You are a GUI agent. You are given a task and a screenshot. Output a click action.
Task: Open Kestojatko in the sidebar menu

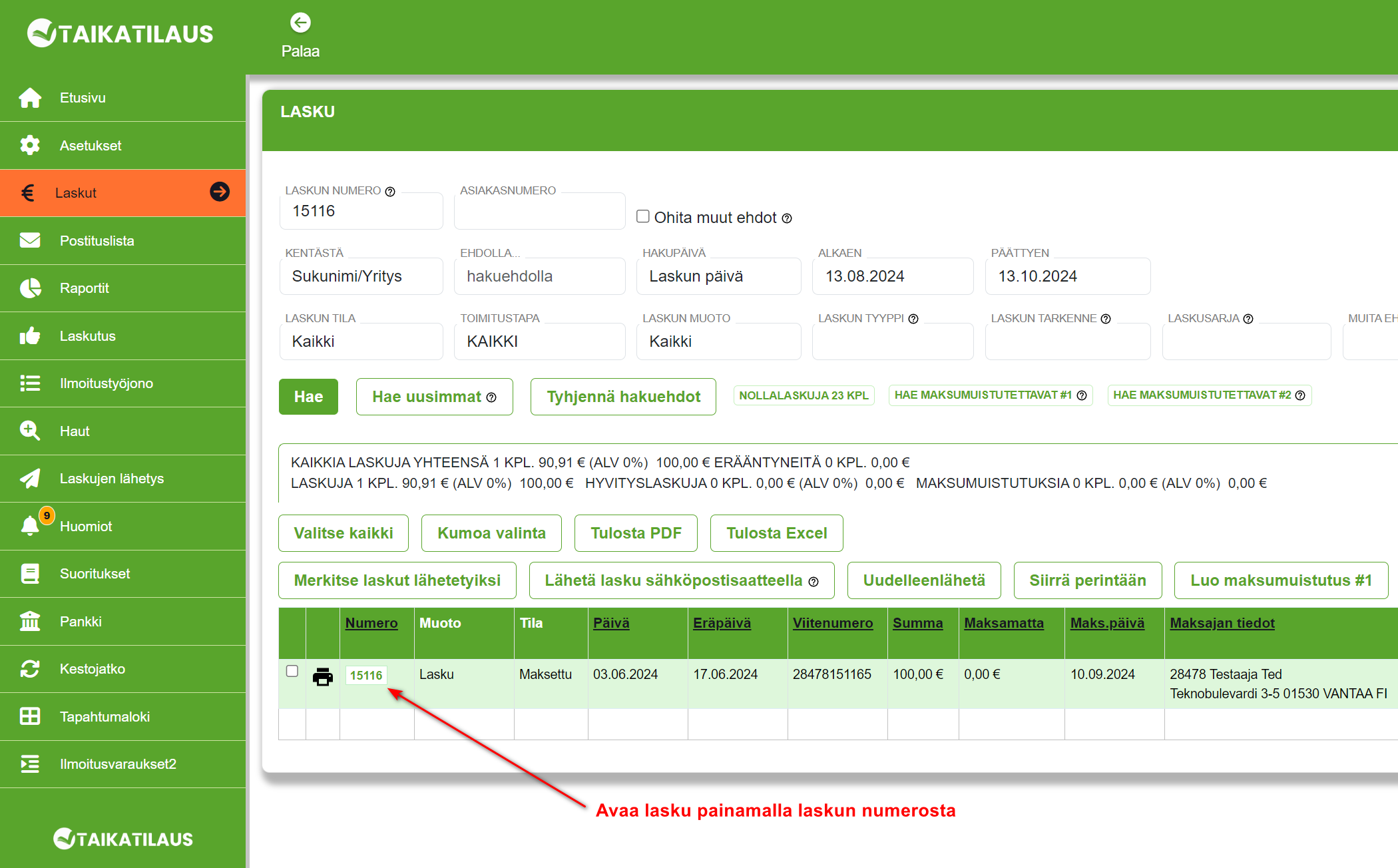122,669
